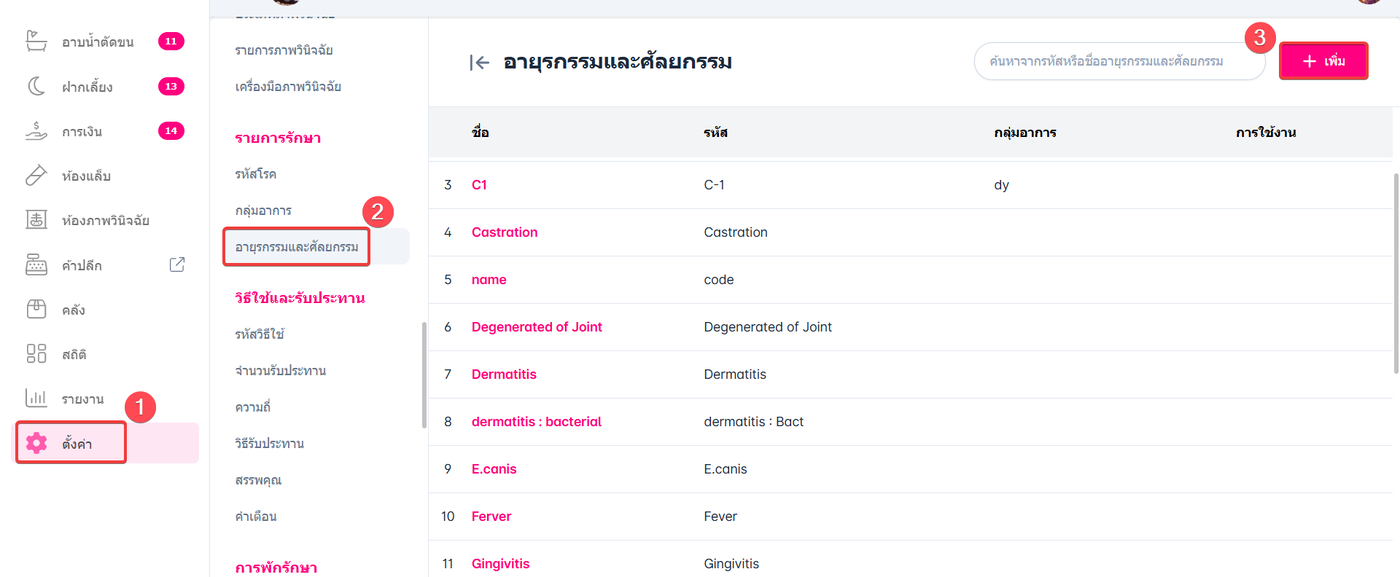Image resolution: width=1400 pixels, height=577 pixels.
Task: Click the เพิ่ม add button
Action: [x=1323, y=62]
